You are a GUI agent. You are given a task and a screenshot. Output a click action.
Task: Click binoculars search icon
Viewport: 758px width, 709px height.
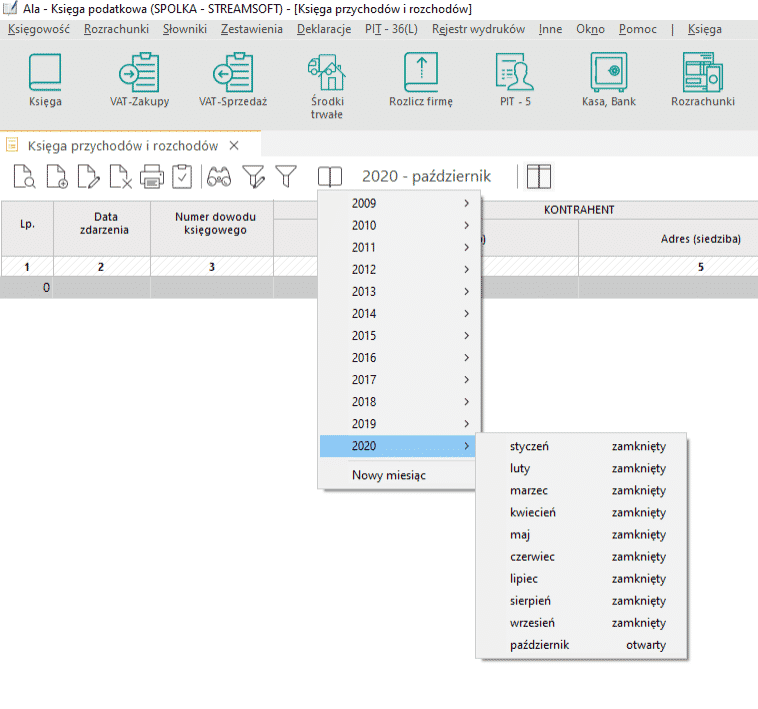pos(219,176)
